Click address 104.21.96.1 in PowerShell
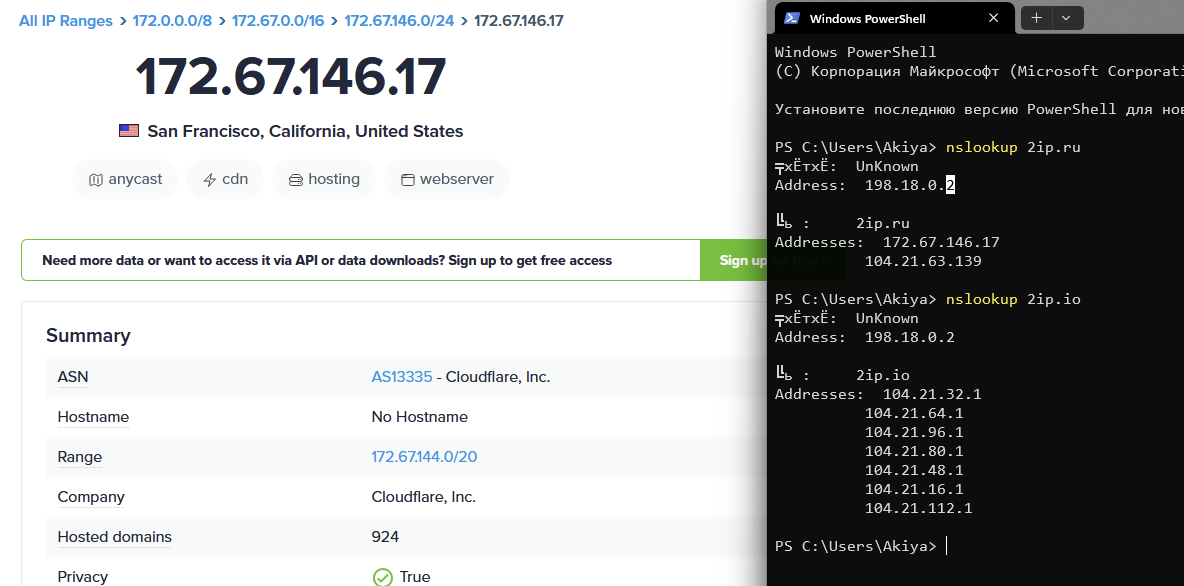 [x=914, y=433]
